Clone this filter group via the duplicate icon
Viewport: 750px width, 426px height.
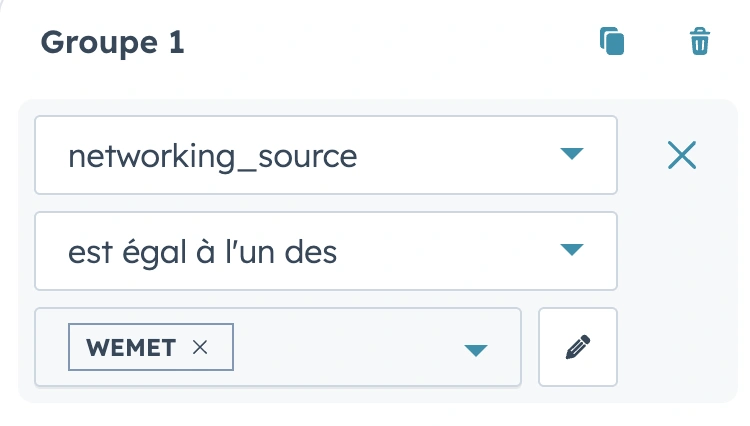612,42
